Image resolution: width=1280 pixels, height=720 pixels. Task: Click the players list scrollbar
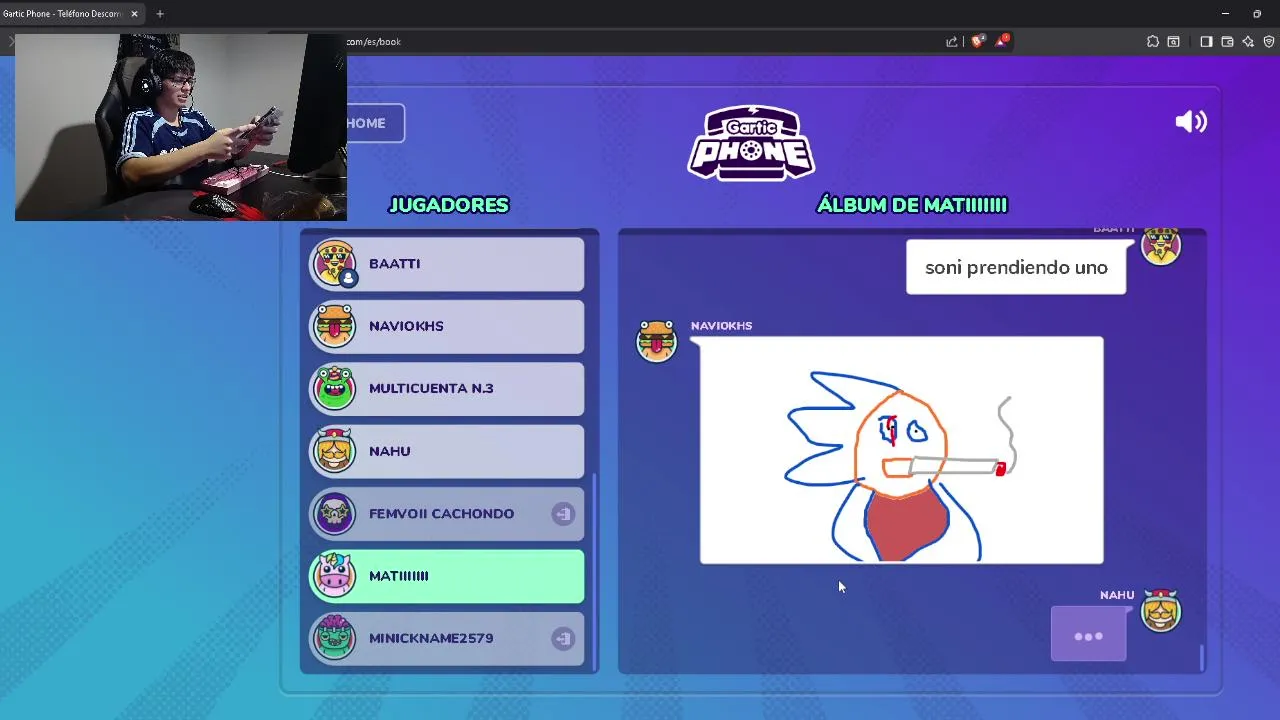pos(594,572)
